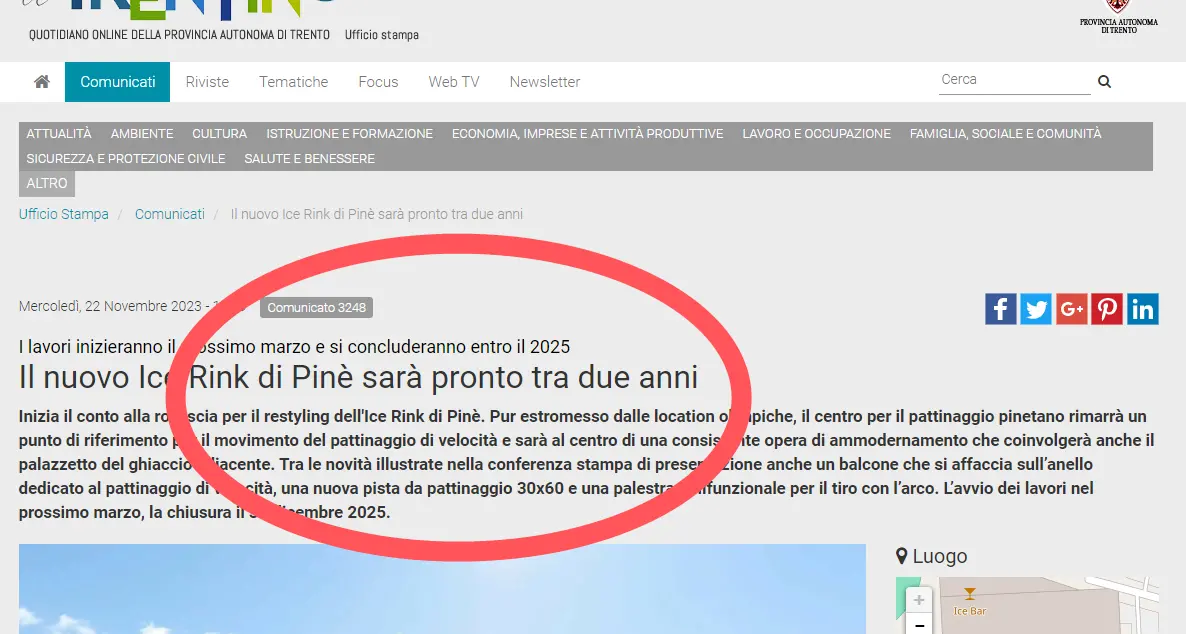Viewport: 1186px width, 634px height.
Task: Select SALUTE E BENESSERE category
Action: (309, 158)
